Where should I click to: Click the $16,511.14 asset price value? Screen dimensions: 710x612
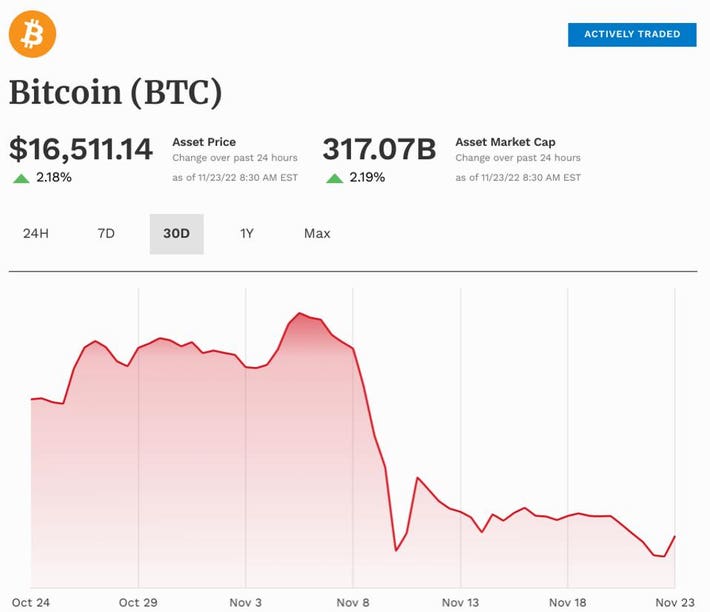click(81, 150)
